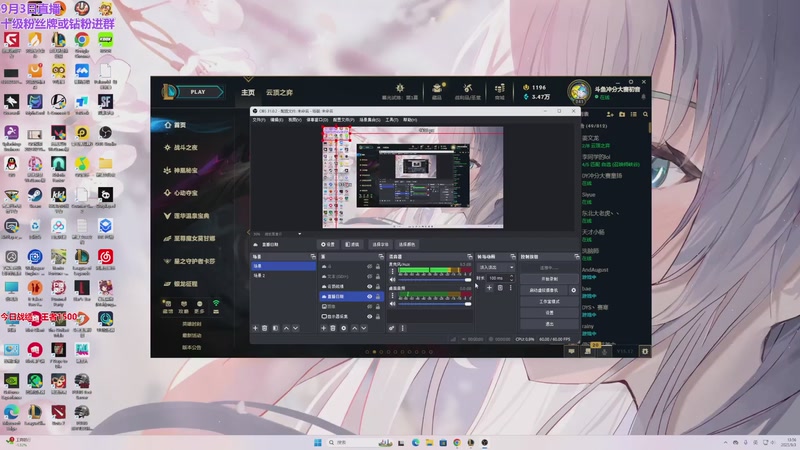800x450 pixels.
Task: Toggle lock on 显示器采集 source
Action: 378,316
